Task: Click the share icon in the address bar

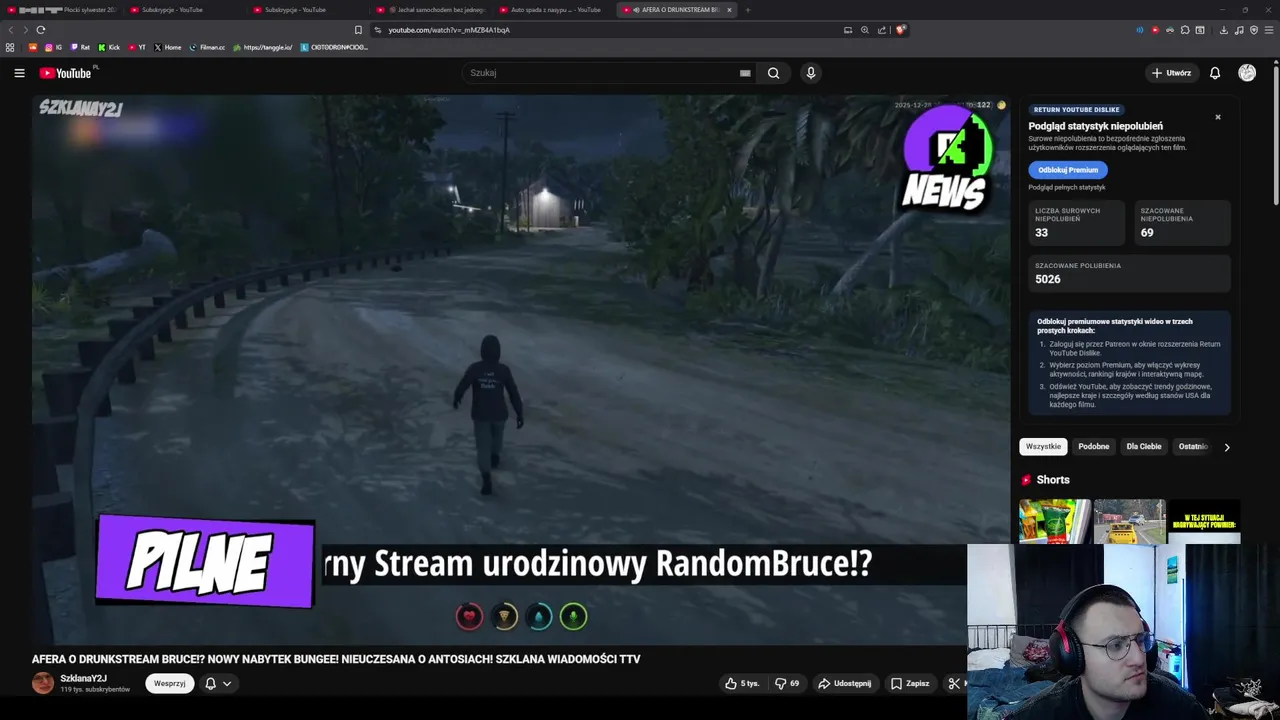Action: [881, 30]
